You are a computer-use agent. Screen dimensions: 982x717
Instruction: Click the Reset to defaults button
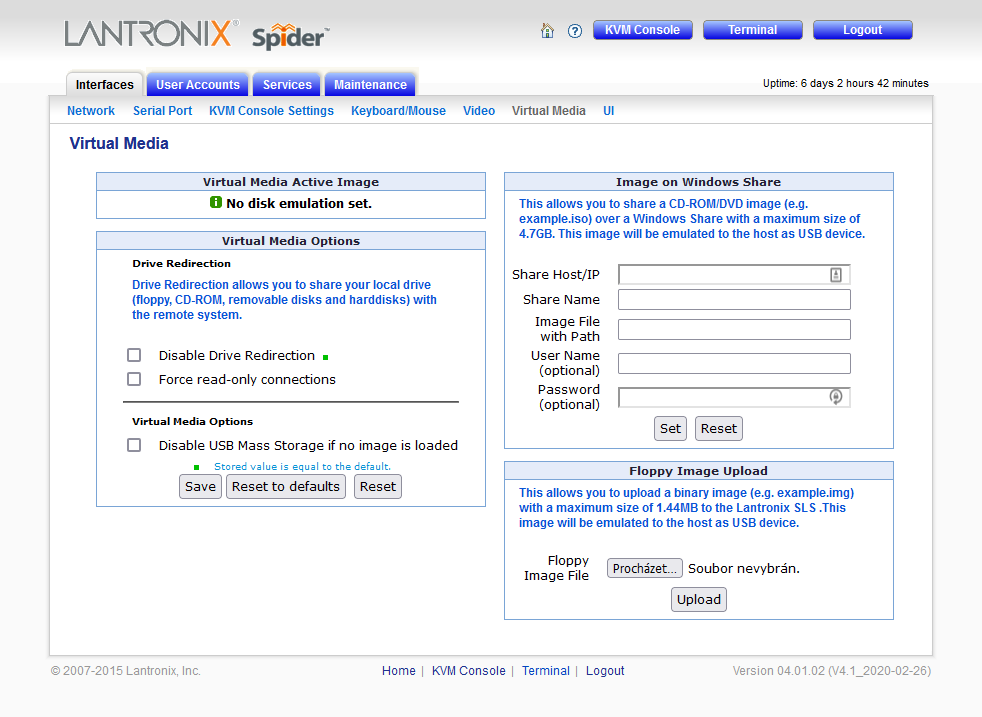(287, 487)
